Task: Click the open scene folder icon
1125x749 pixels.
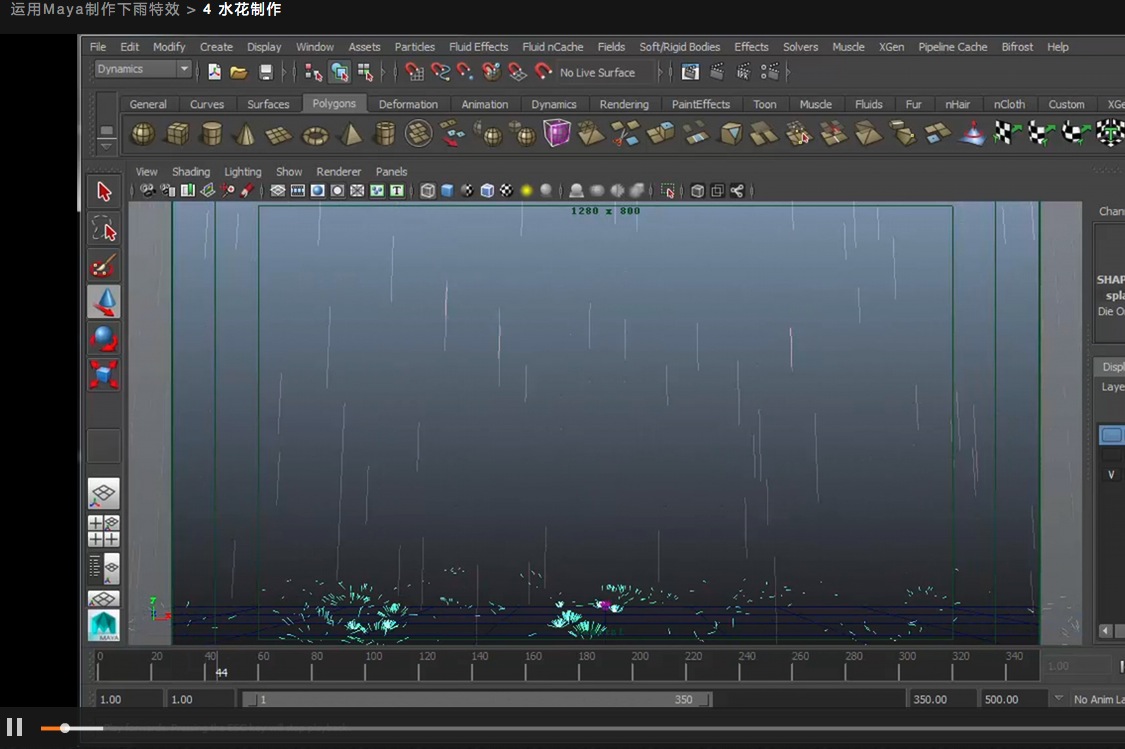Action: click(x=239, y=72)
